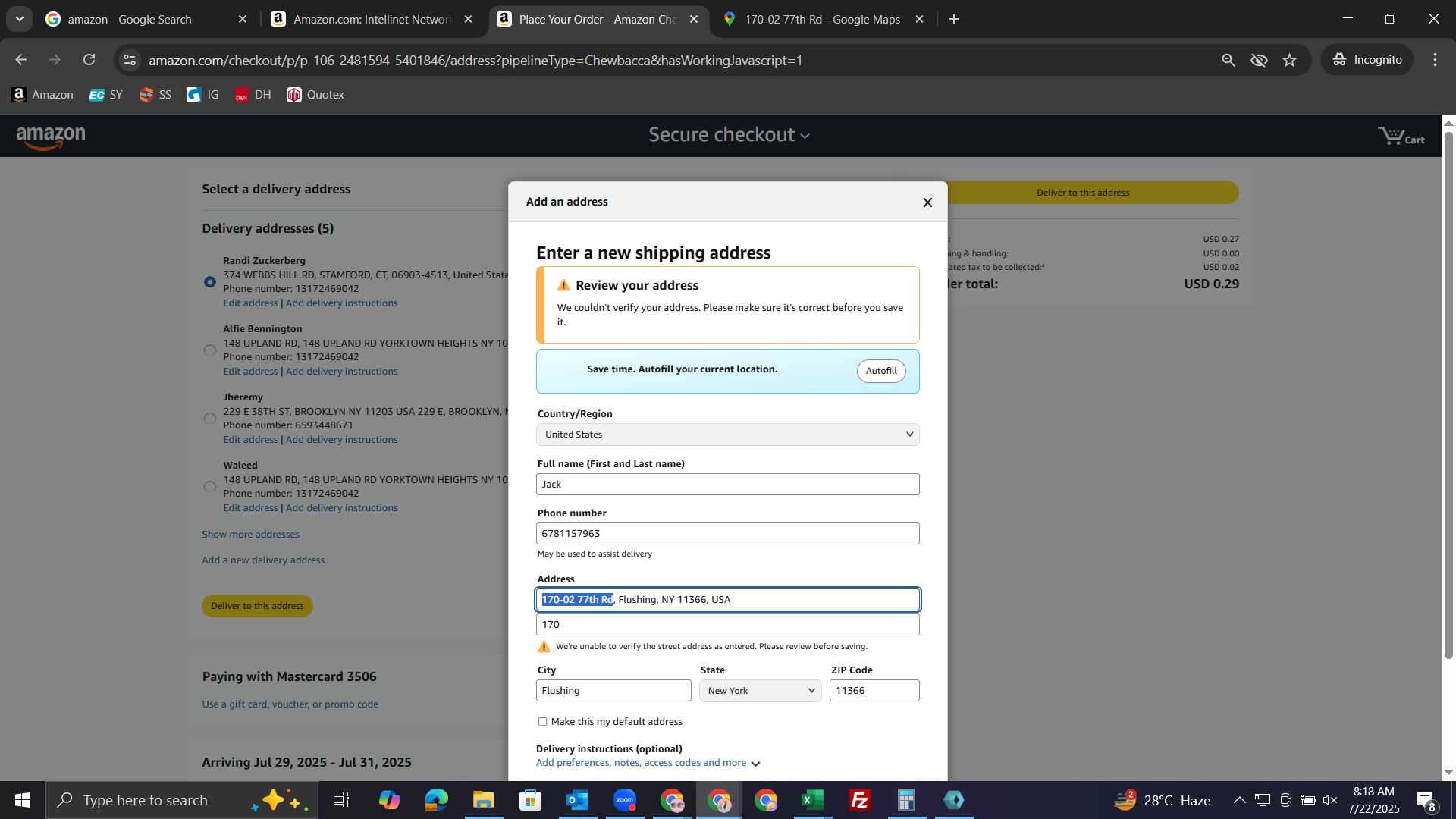Close the Add an address dialog

927,202
